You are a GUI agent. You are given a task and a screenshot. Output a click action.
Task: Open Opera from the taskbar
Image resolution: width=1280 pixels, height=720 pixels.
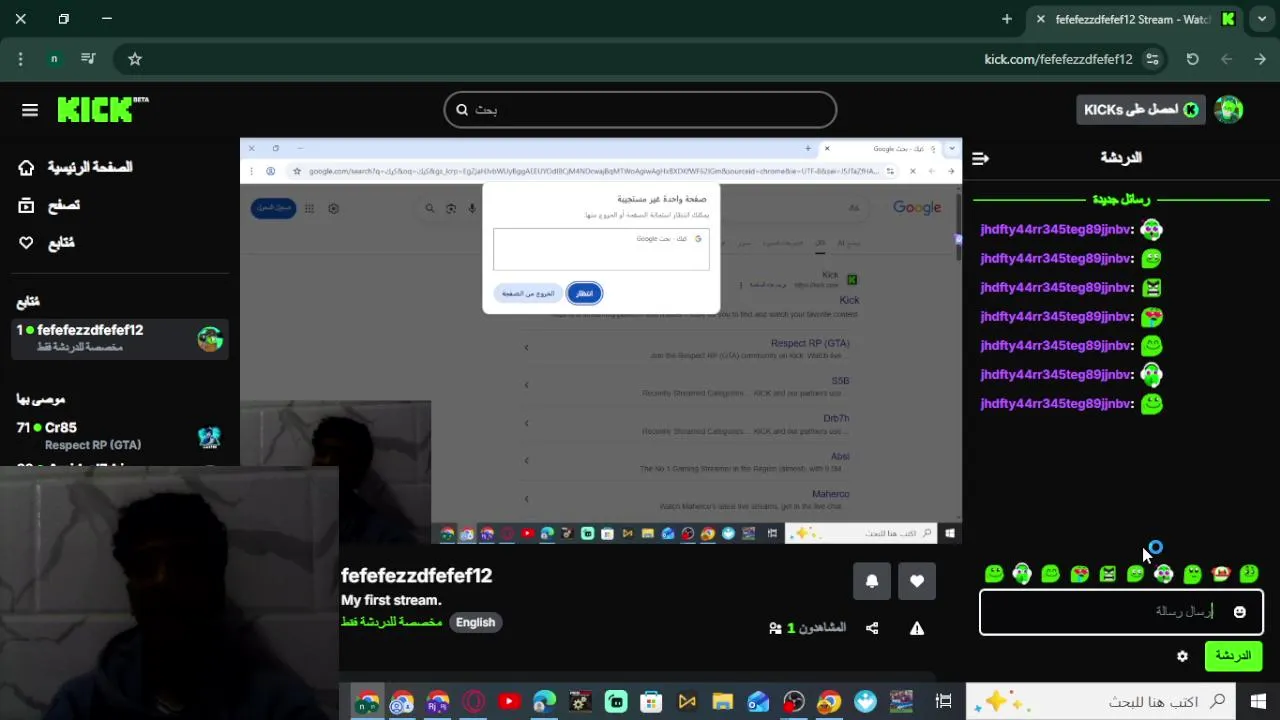pyautogui.click(x=473, y=702)
